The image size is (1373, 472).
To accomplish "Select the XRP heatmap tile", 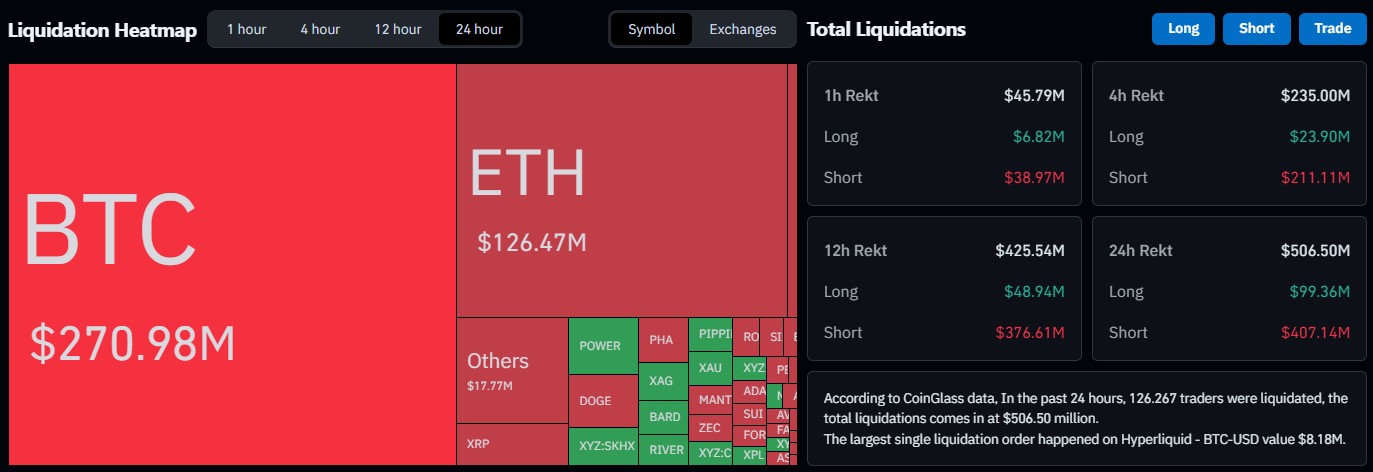I will click(x=512, y=443).
